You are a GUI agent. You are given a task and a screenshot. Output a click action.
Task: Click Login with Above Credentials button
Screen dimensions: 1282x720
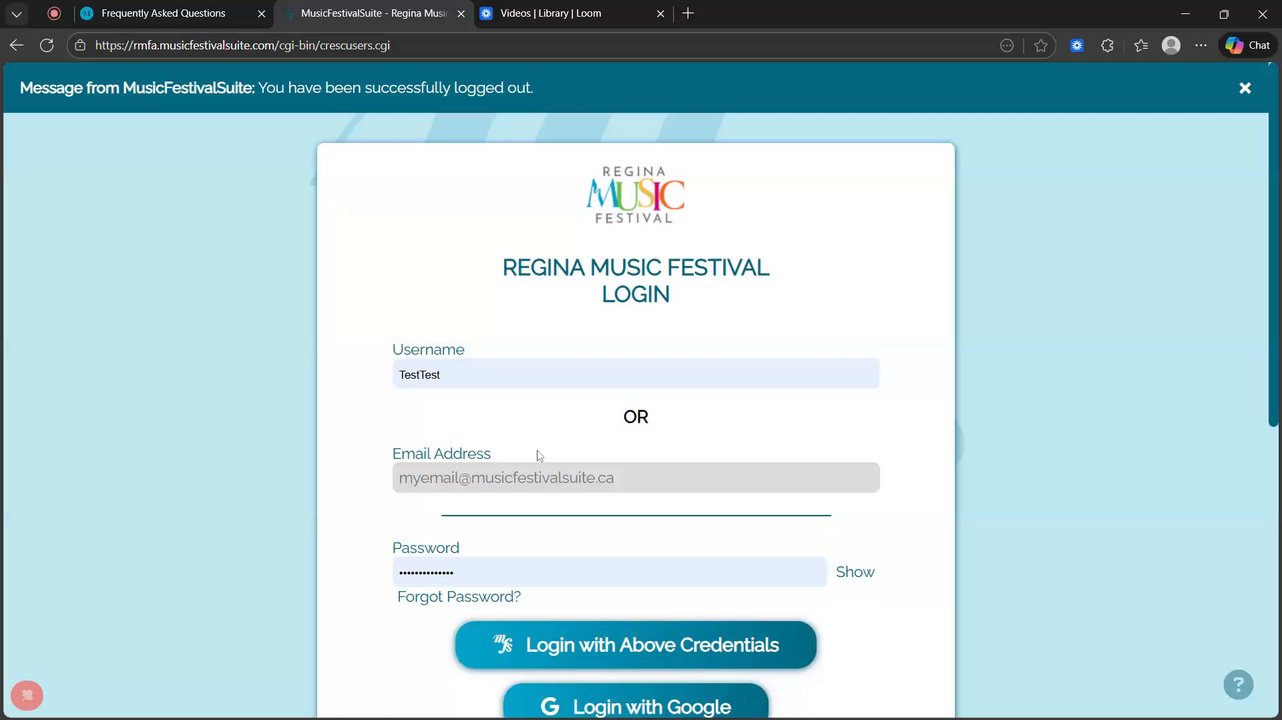(x=636, y=645)
